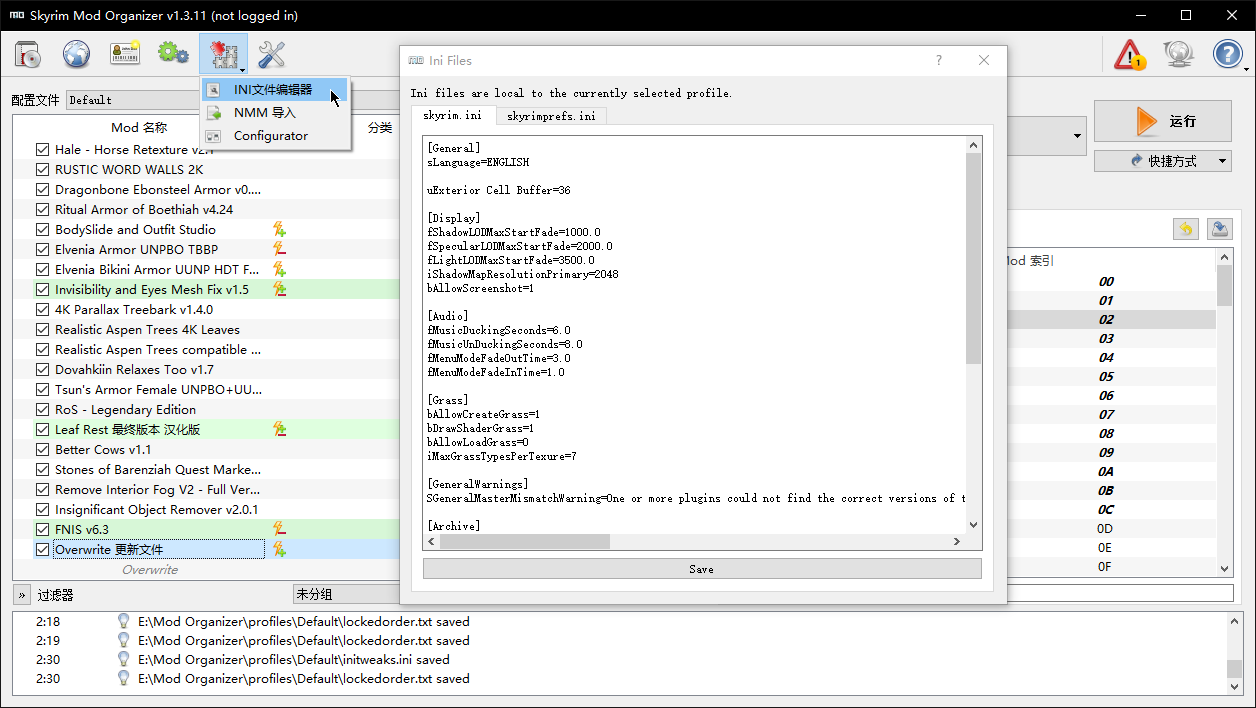1256x708 pixels.
Task: Open the help question mark icon
Action: click(1227, 54)
